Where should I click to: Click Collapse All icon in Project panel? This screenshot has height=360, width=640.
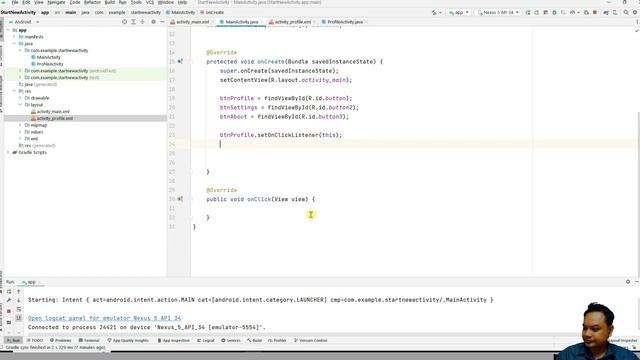(x=142, y=22)
